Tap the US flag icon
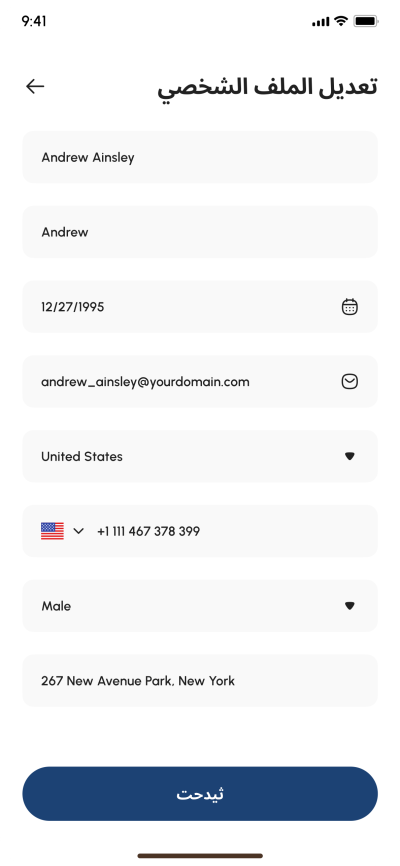This screenshot has height=866, width=400. coord(52,531)
